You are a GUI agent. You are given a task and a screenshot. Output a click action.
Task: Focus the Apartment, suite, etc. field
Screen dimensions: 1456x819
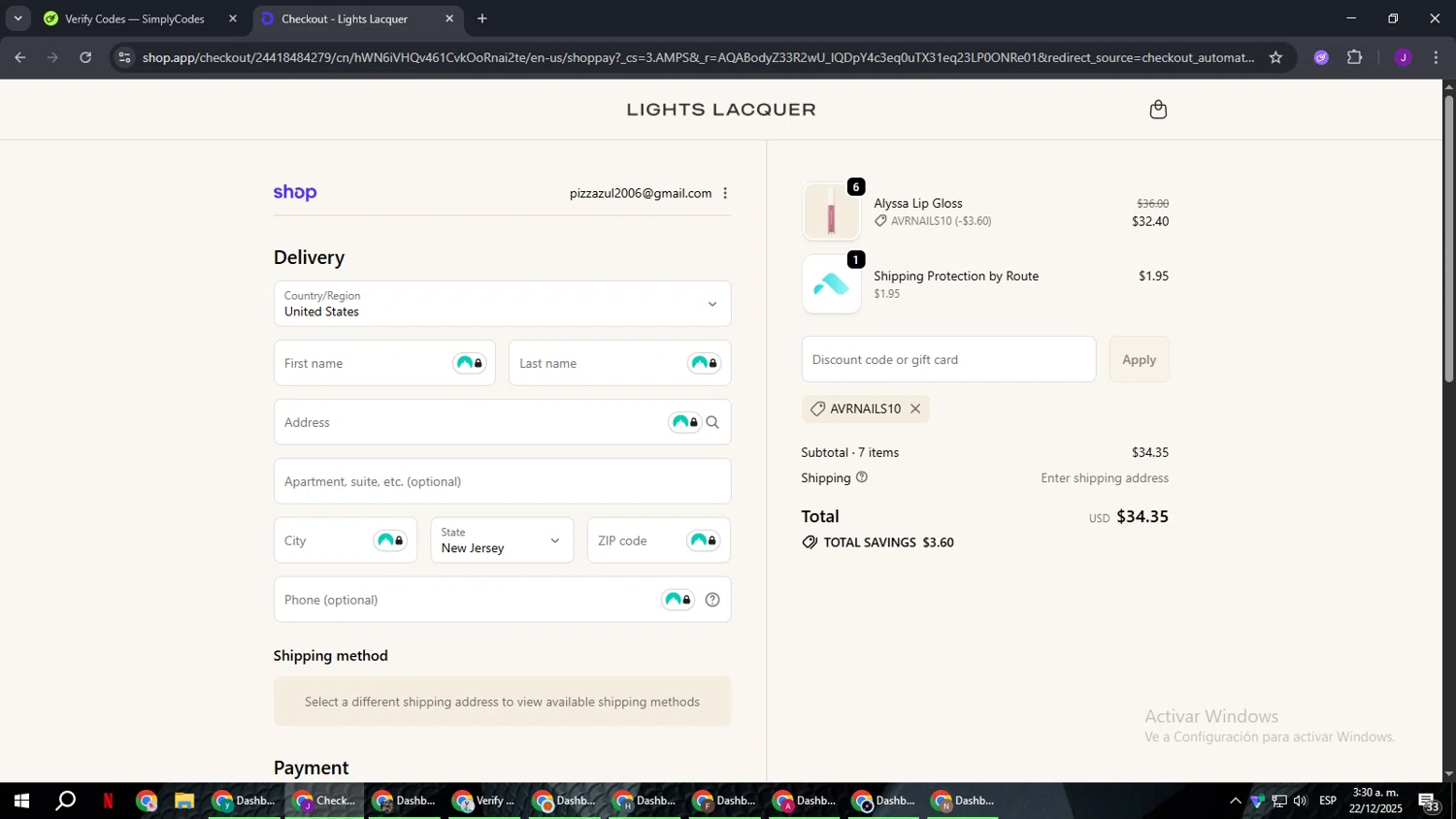502,481
